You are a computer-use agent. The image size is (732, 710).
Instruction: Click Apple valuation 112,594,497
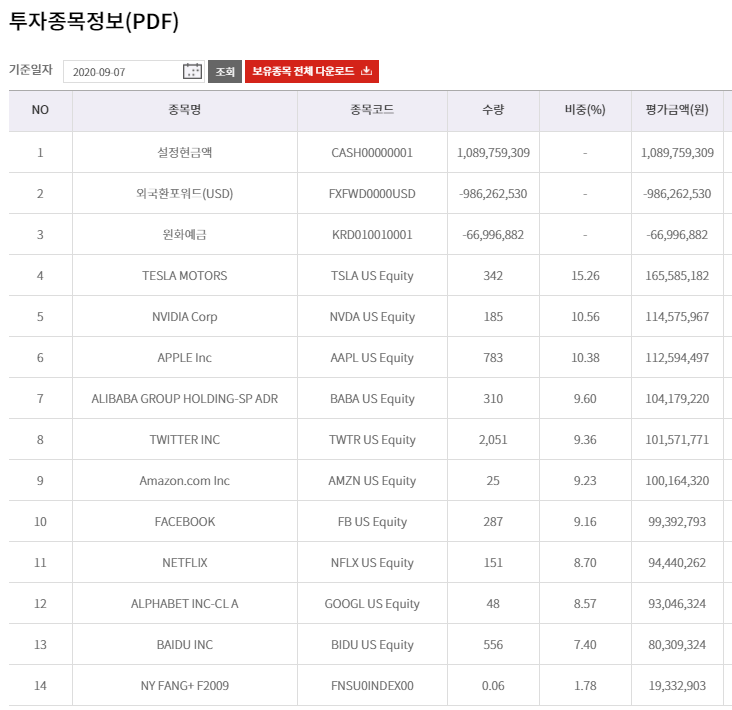pyautogui.click(x=677, y=358)
